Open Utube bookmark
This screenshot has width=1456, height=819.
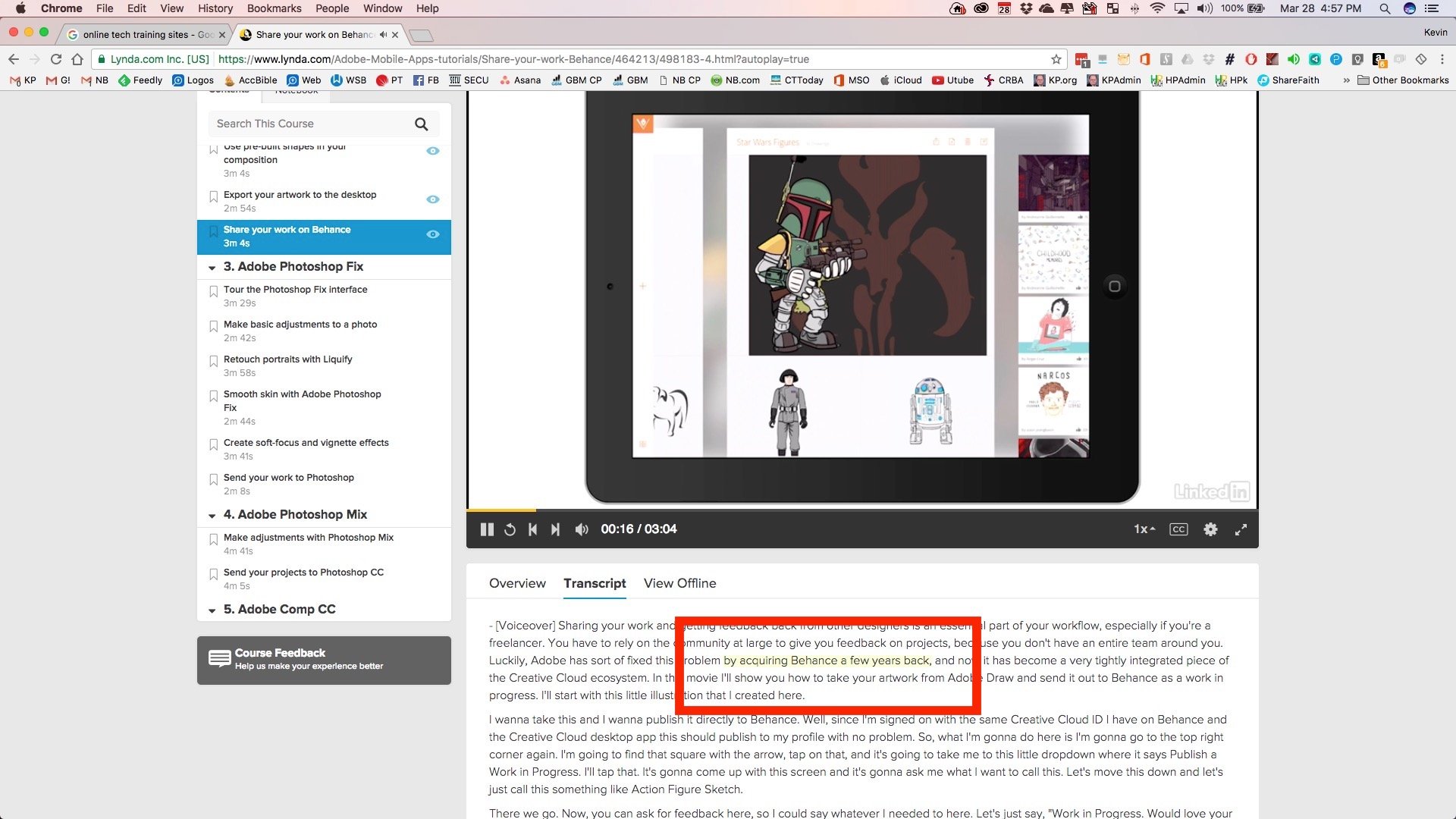[953, 80]
